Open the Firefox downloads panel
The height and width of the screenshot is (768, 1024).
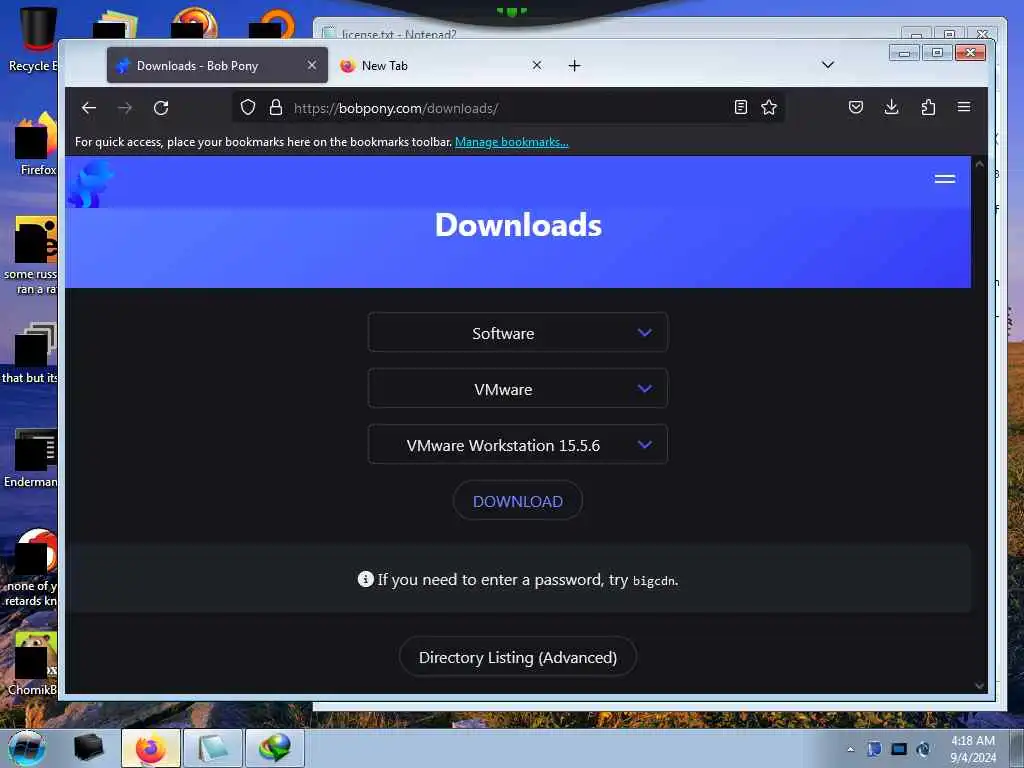(891, 107)
